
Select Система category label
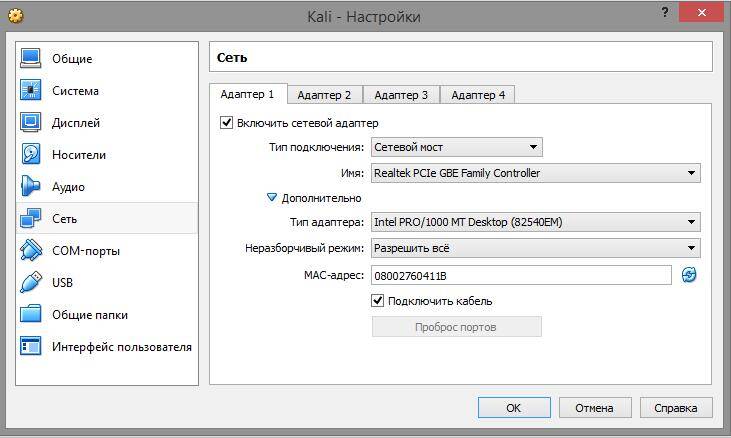(x=76, y=90)
